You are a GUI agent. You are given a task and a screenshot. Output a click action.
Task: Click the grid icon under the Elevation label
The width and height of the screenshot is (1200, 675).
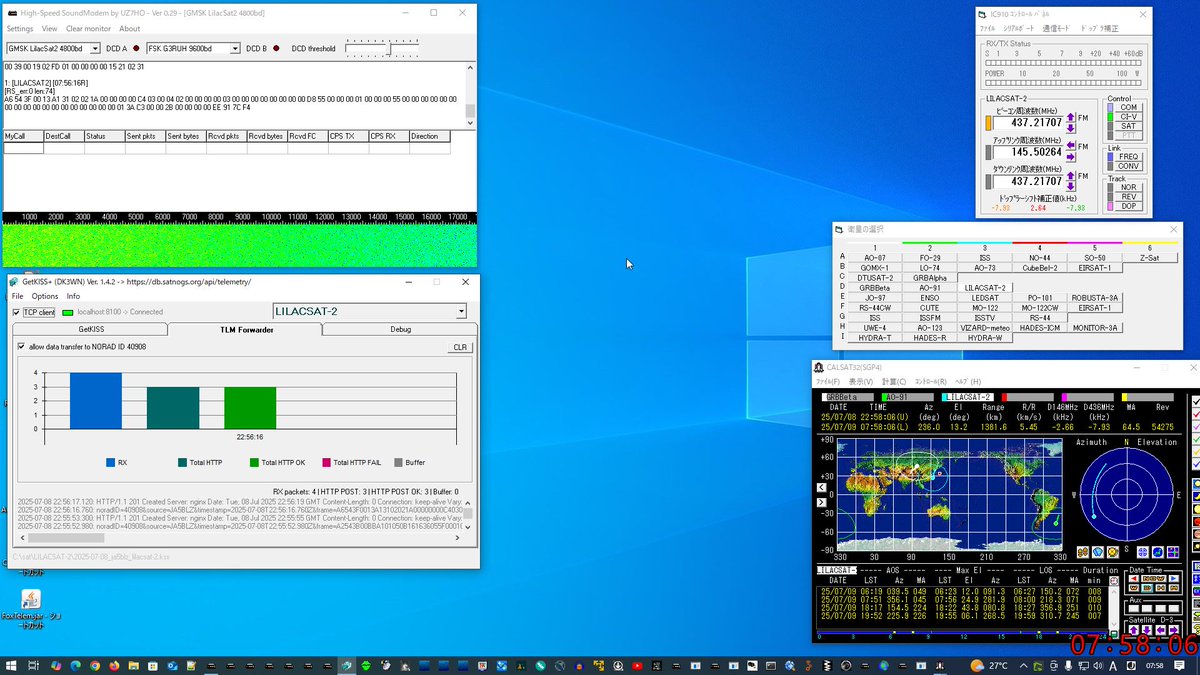point(1173,552)
